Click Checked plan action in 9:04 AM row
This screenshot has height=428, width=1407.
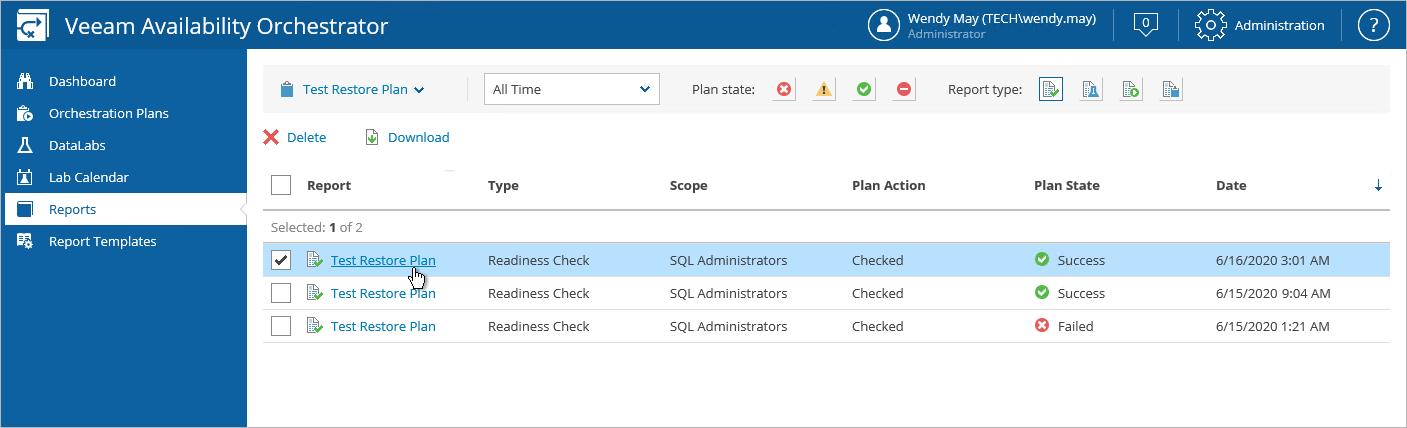pos(877,293)
